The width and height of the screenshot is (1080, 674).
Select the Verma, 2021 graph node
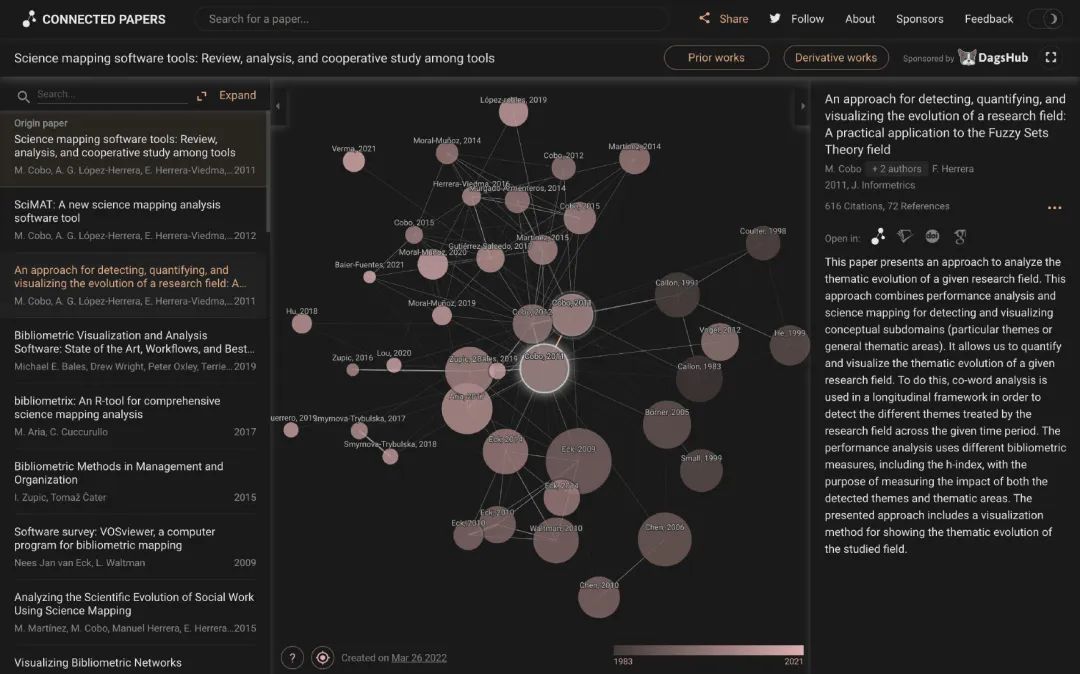click(354, 161)
